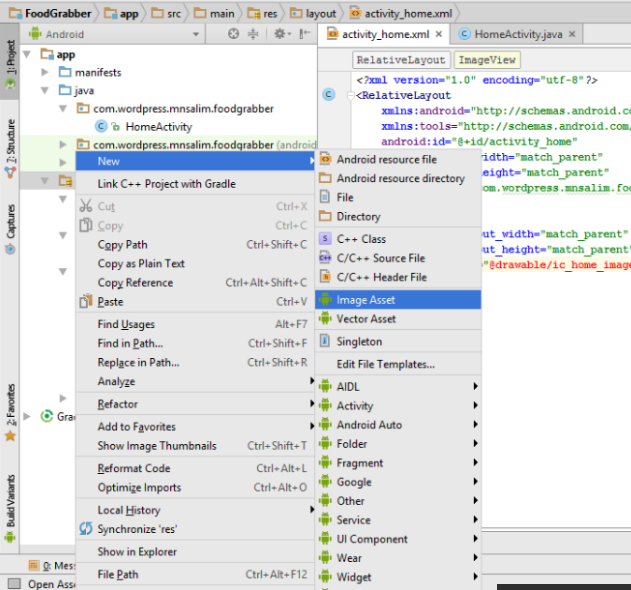Open the 0: Messages bottom tool tab
This screenshot has height=590, width=631.
pos(52,566)
